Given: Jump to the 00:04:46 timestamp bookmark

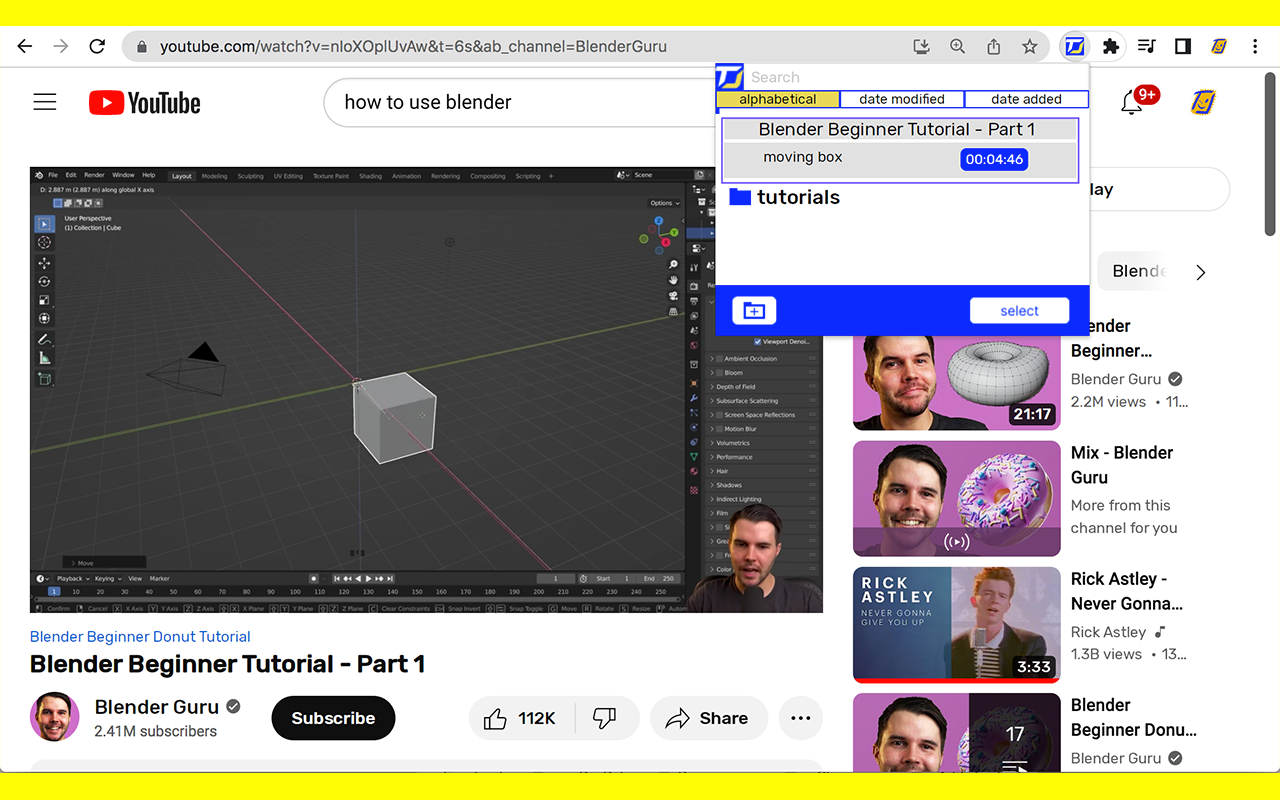Looking at the screenshot, I should click(x=994, y=159).
